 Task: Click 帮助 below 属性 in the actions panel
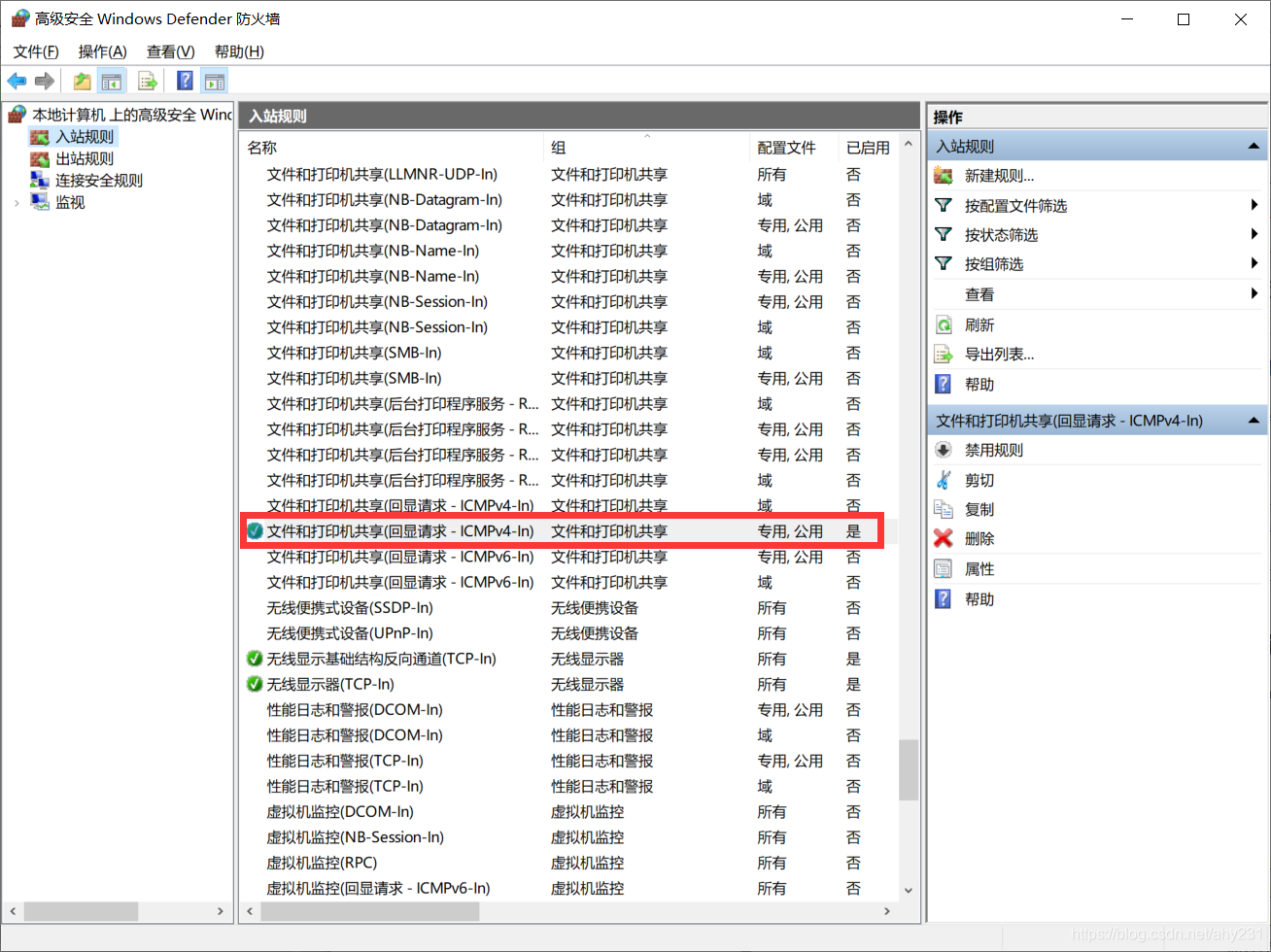pyautogui.click(x=979, y=599)
